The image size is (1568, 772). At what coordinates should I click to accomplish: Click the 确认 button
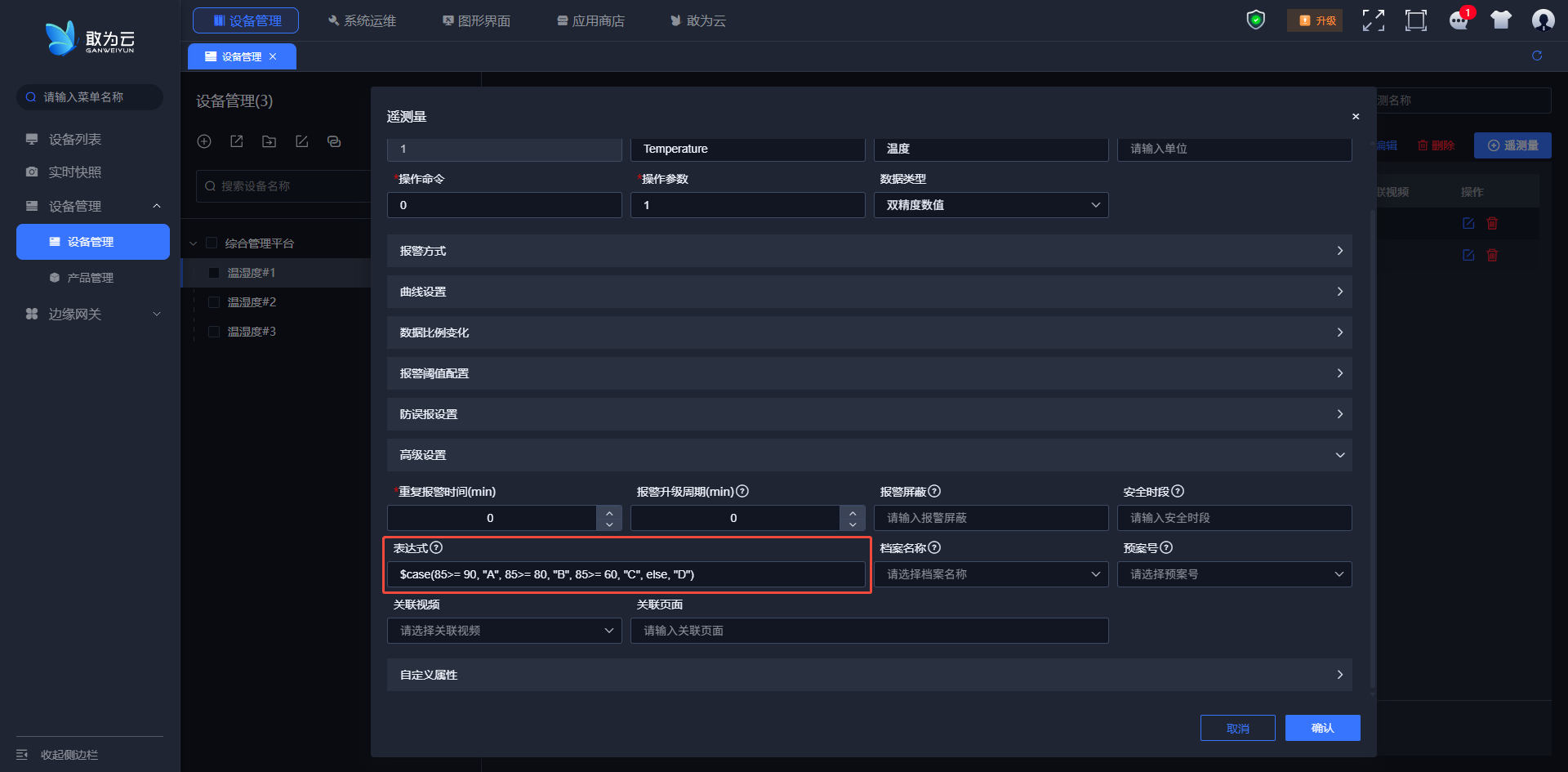pyautogui.click(x=1322, y=728)
